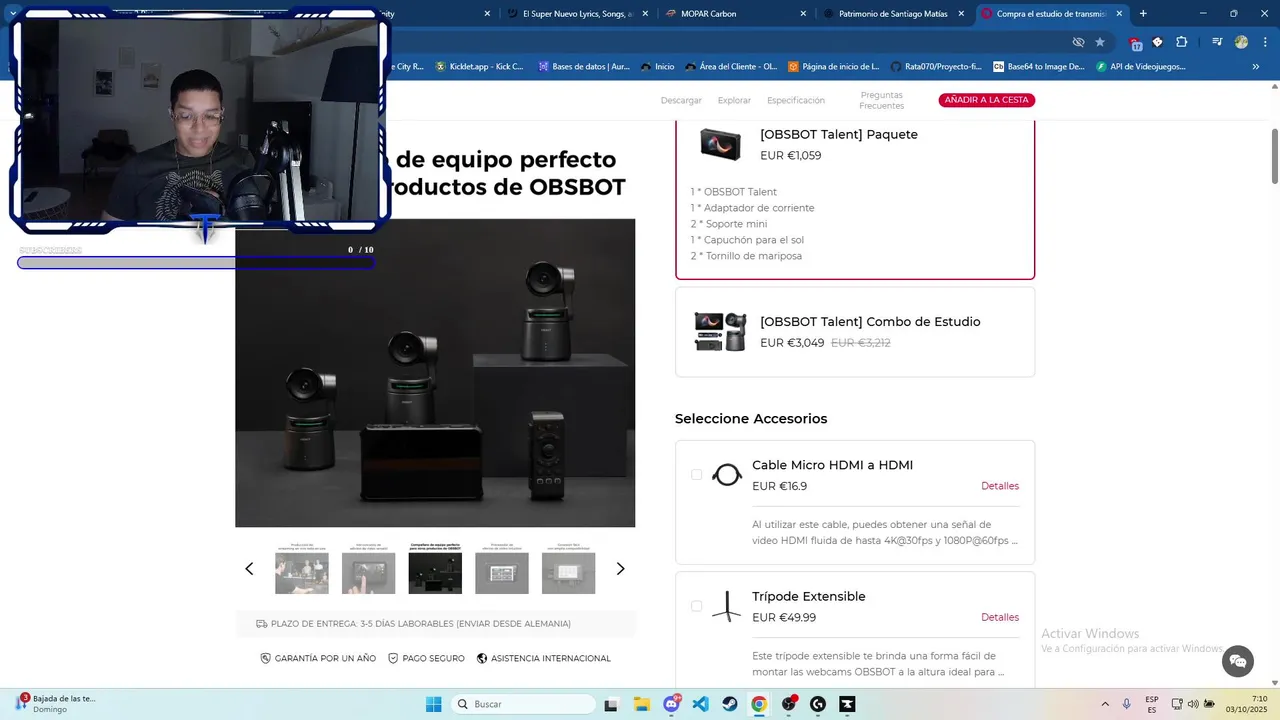
Task: Click the page vertical scrollbar thumb
Action: tap(1275, 156)
